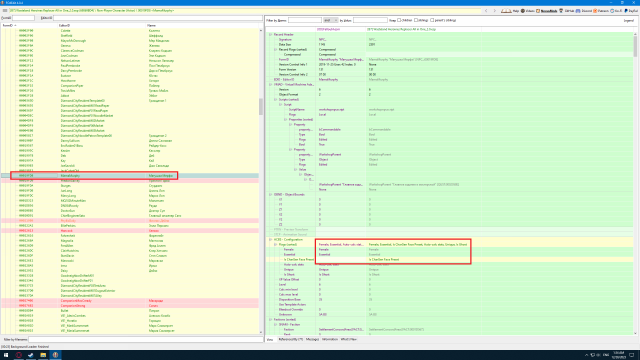This screenshot has width=640, height=360.
Task: Select the 'Unique' flag row
Action: [x=450, y=269]
